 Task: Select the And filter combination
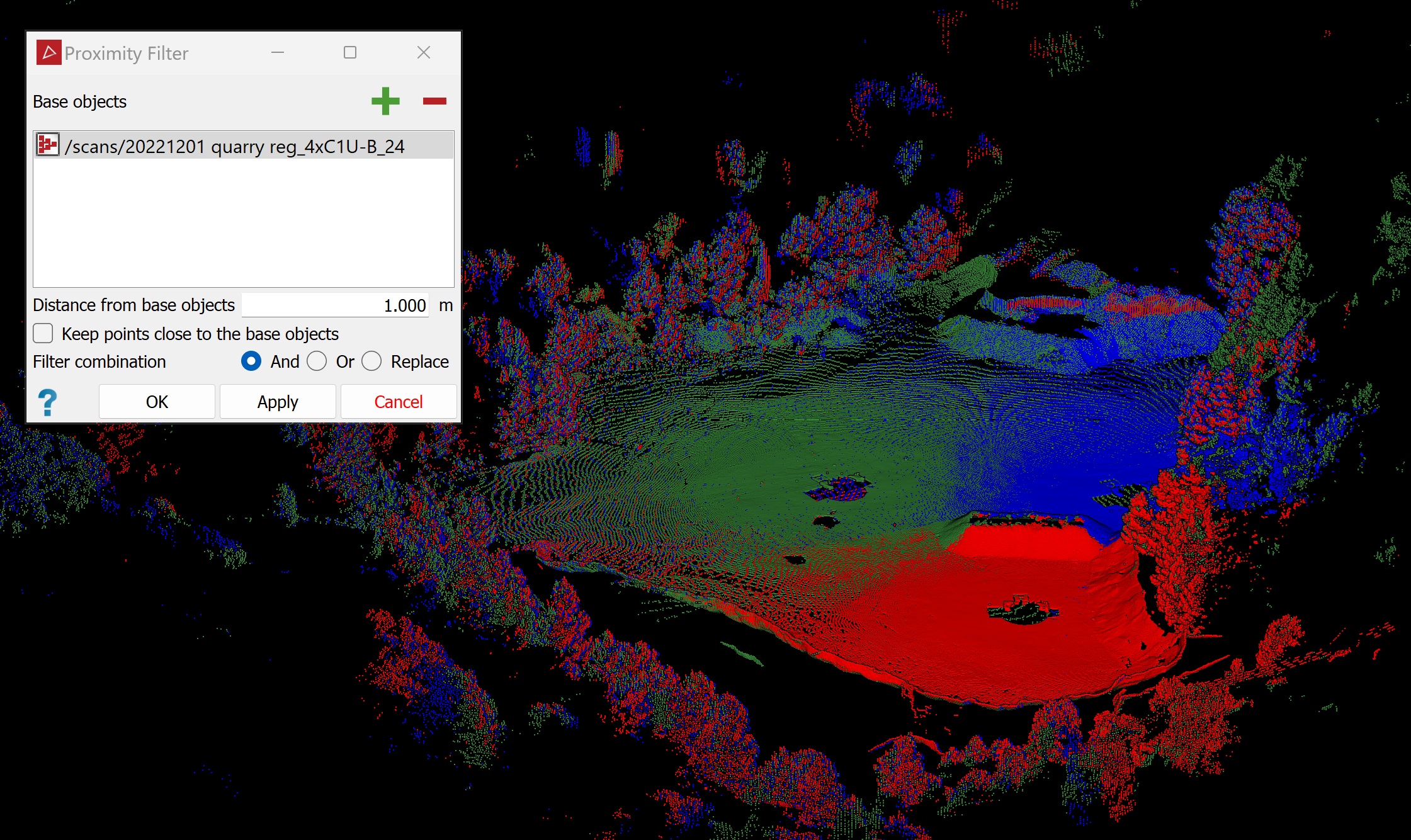pos(251,361)
